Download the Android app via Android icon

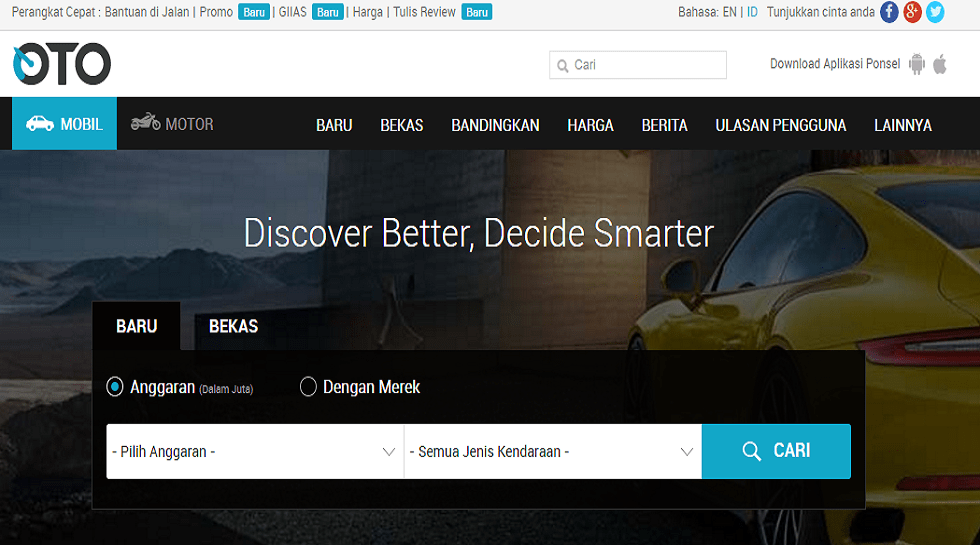point(917,64)
